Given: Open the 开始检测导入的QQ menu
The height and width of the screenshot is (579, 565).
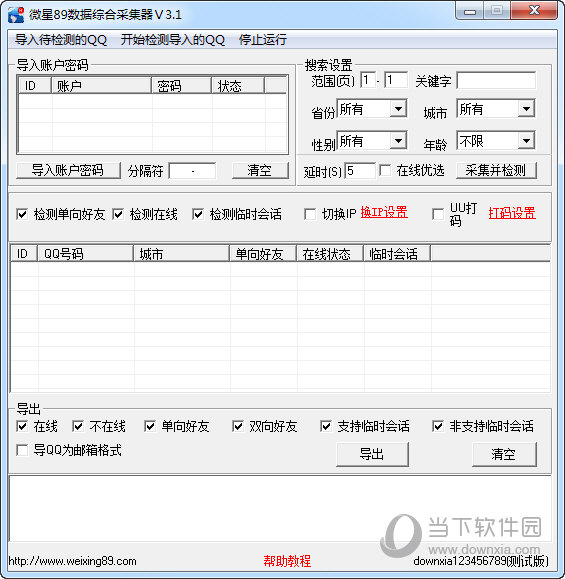Looking at the screenshot, I should point(172,40).
